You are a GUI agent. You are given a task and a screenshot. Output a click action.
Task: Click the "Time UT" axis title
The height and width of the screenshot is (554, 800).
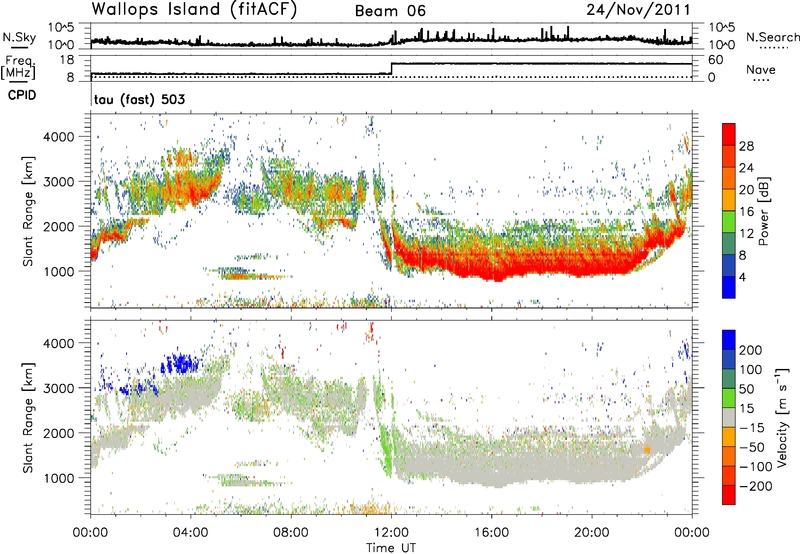[391, 548]
